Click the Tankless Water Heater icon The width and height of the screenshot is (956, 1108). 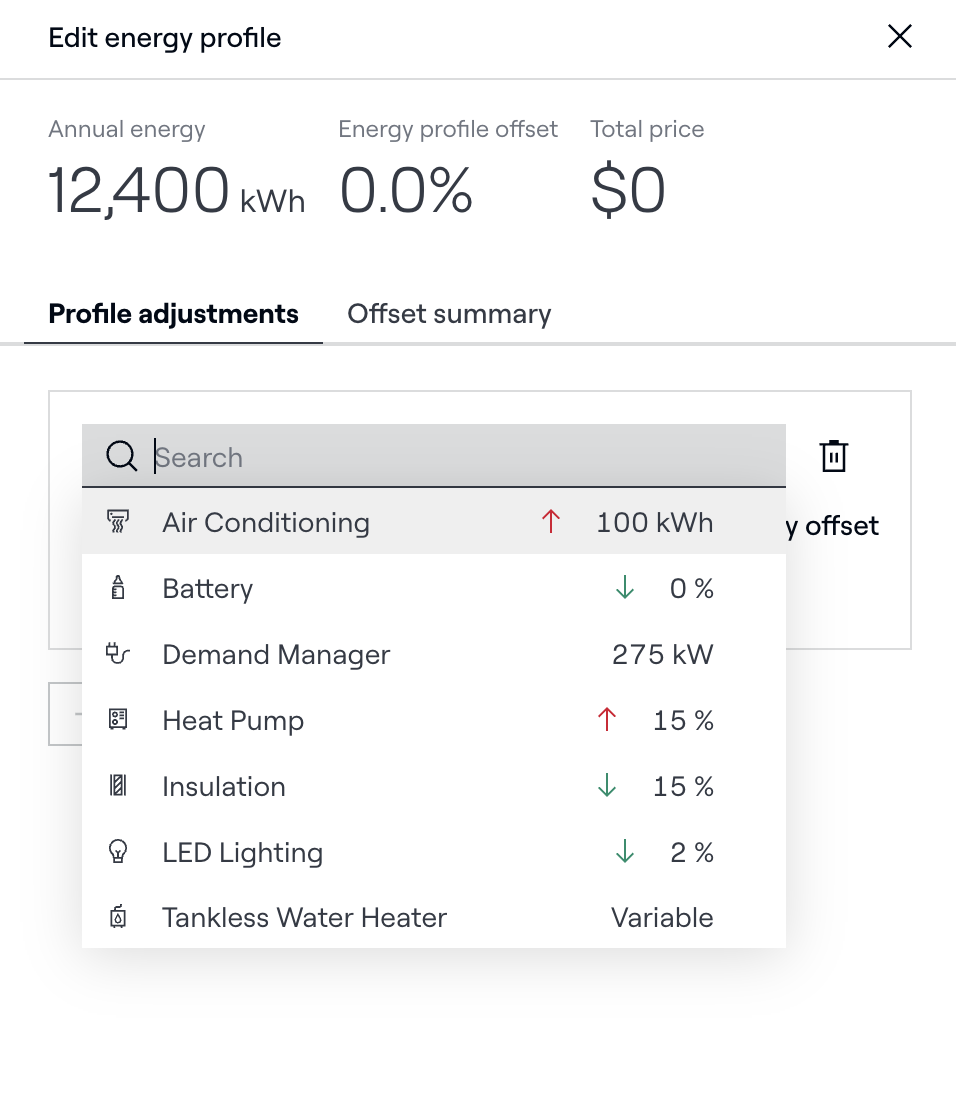coord(118,917)
